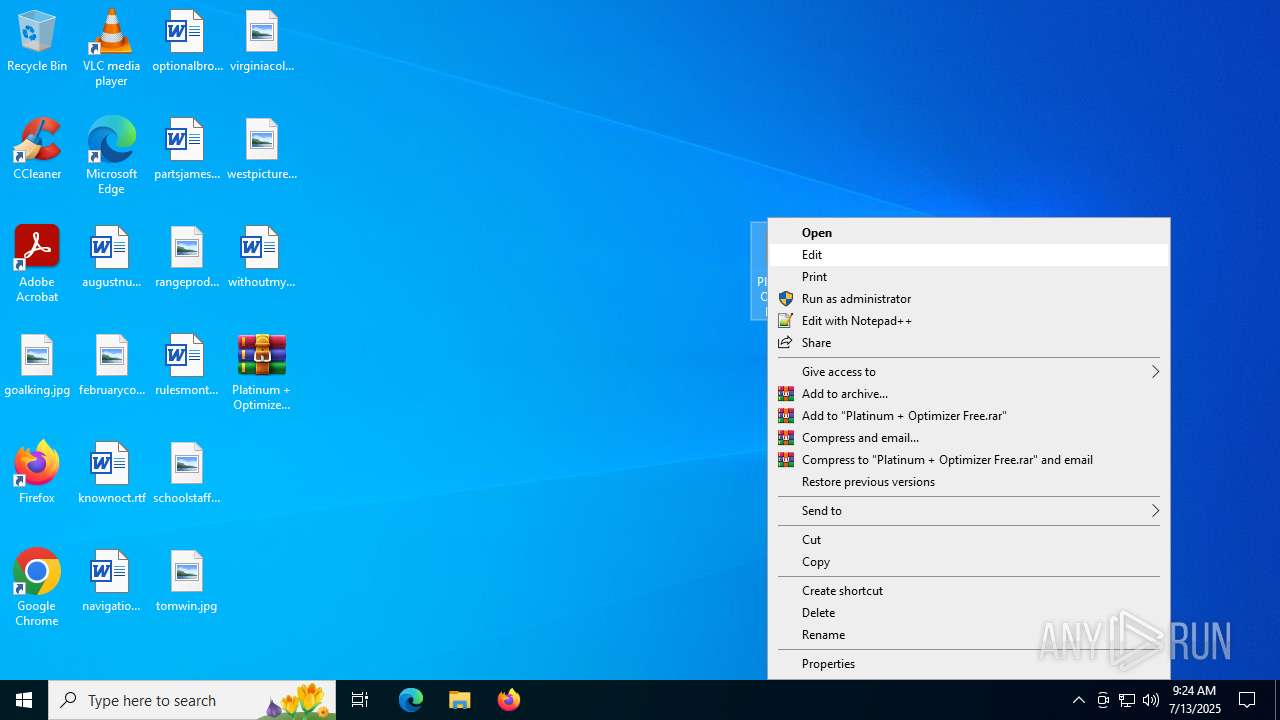
Task: Choose Create shortcut
Action: pyautogui.click(x=969, y=591)
